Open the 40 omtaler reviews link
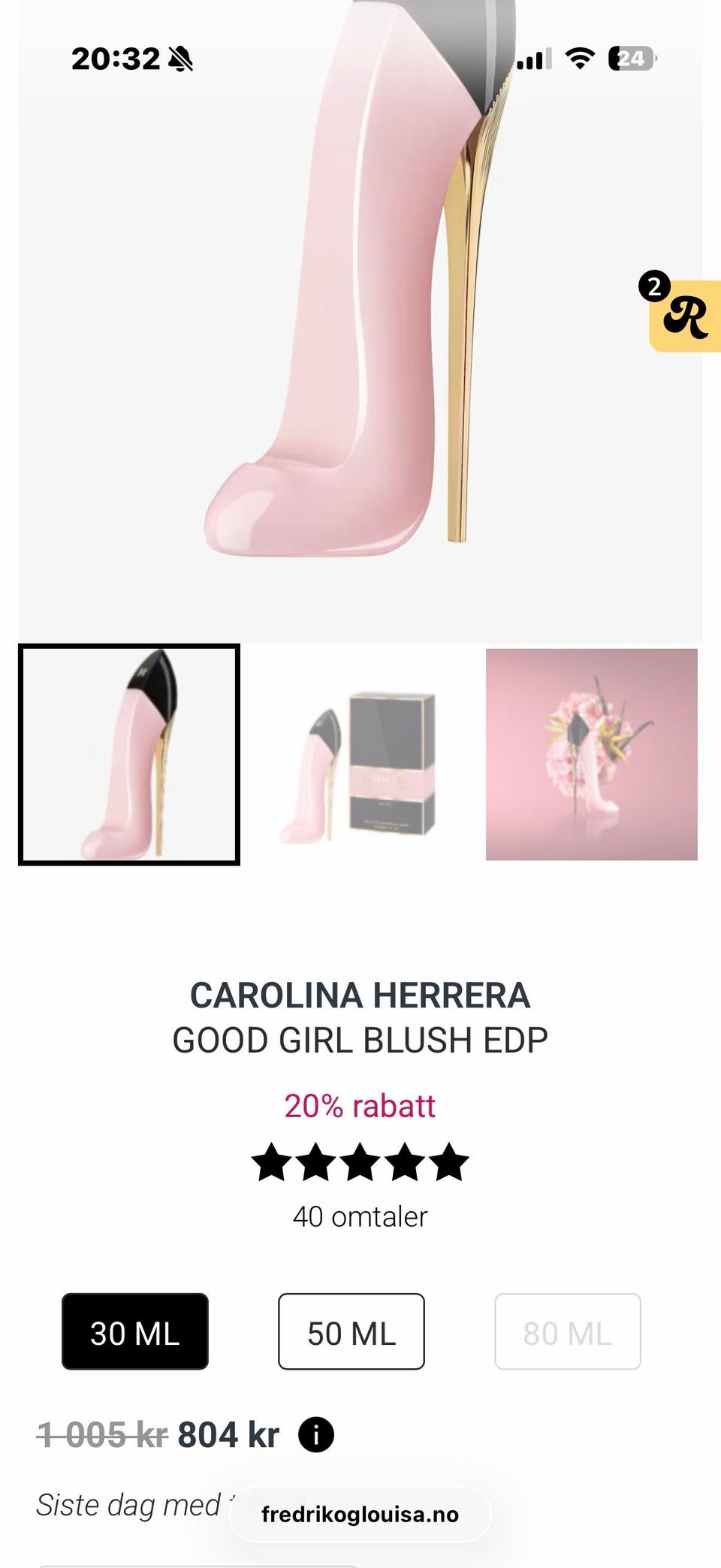 pos(360,1216)
